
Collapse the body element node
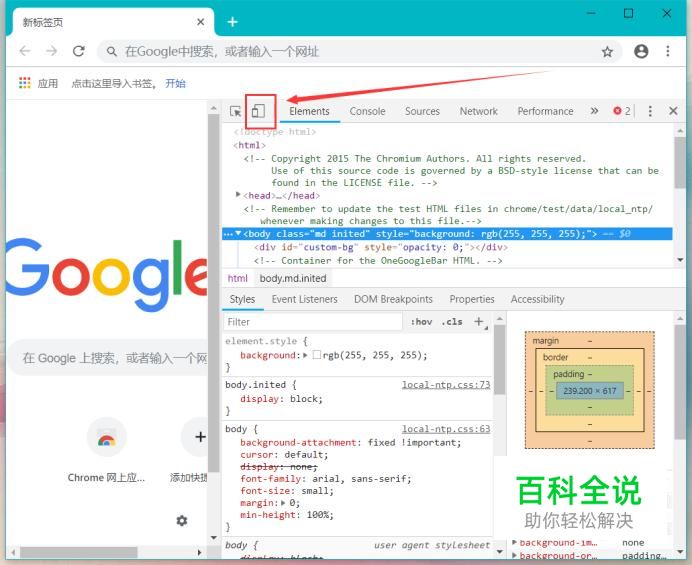click(x=239, y=233)
